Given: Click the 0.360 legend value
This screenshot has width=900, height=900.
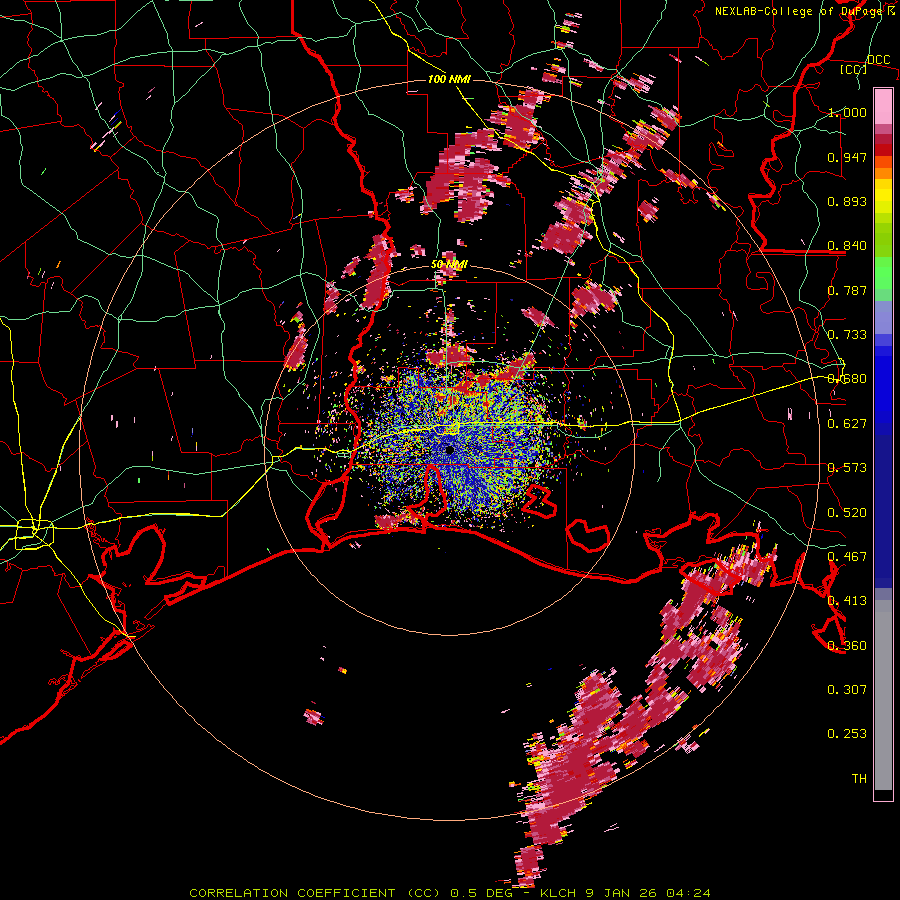Looking at the screenshot, I should tap(847, 646).
